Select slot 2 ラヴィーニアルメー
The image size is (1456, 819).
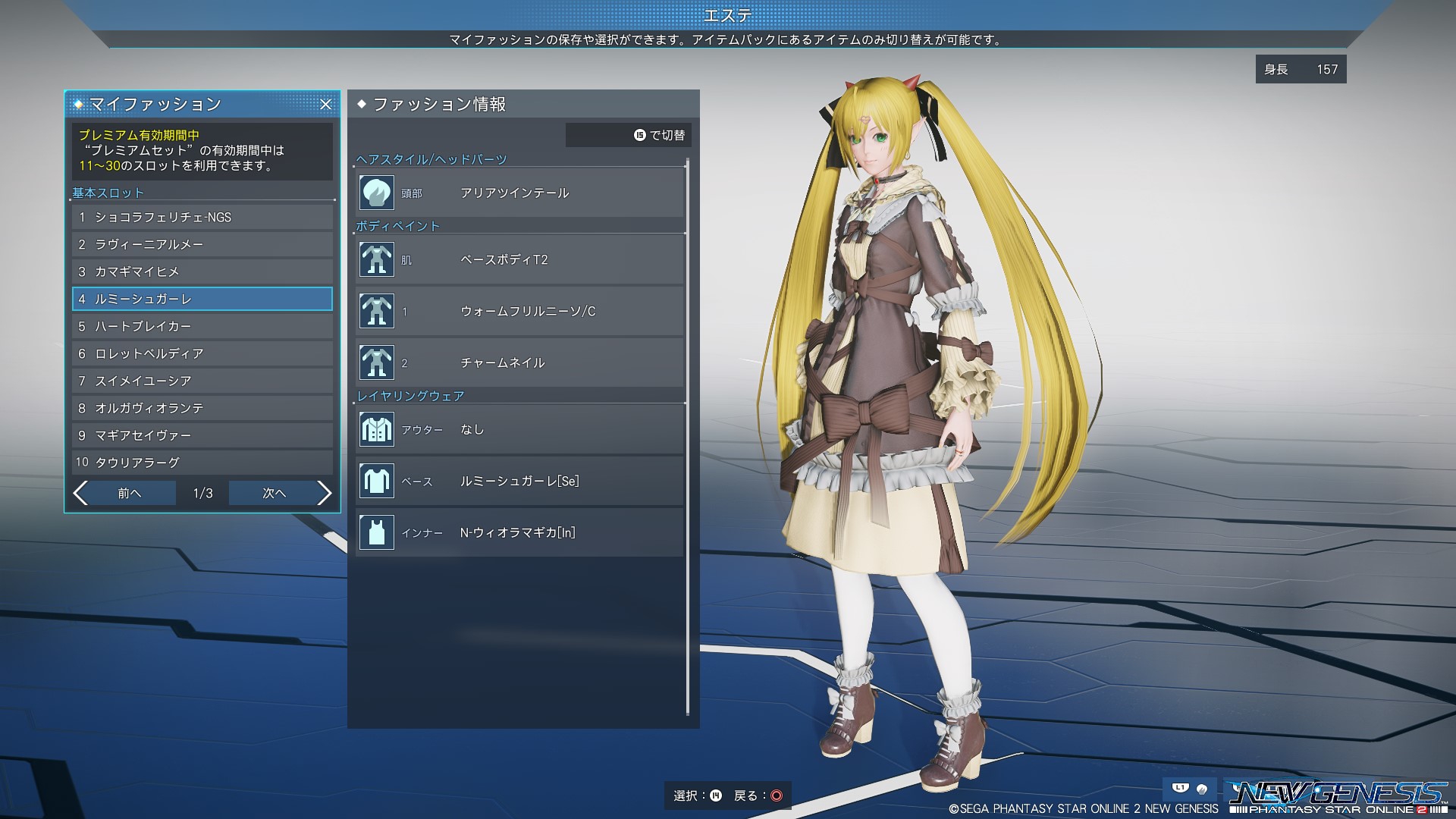[202, 244]
